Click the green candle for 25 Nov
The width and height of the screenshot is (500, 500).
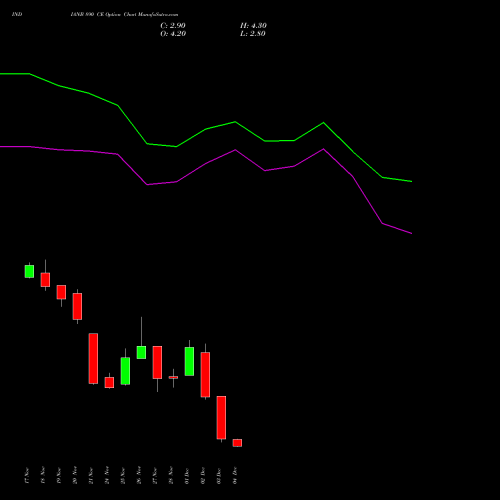pos(125,371)
